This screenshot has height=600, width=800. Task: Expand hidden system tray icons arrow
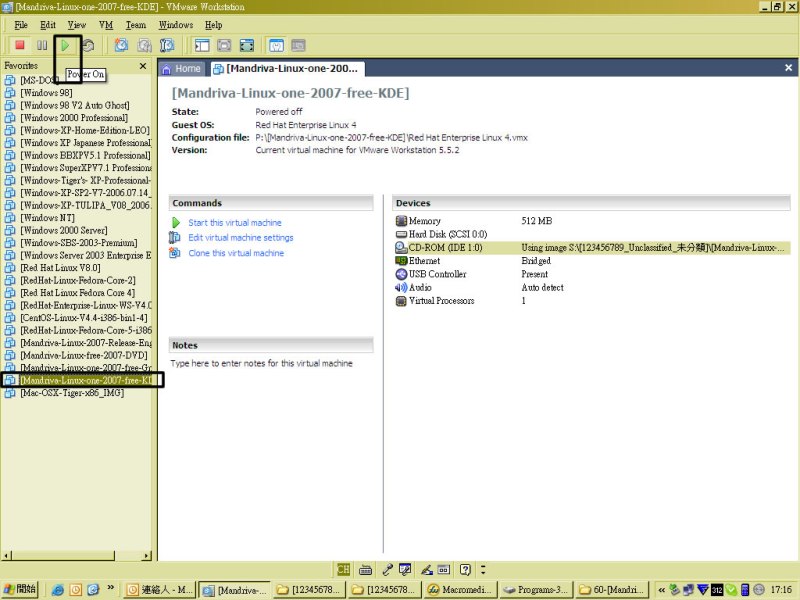661,590
